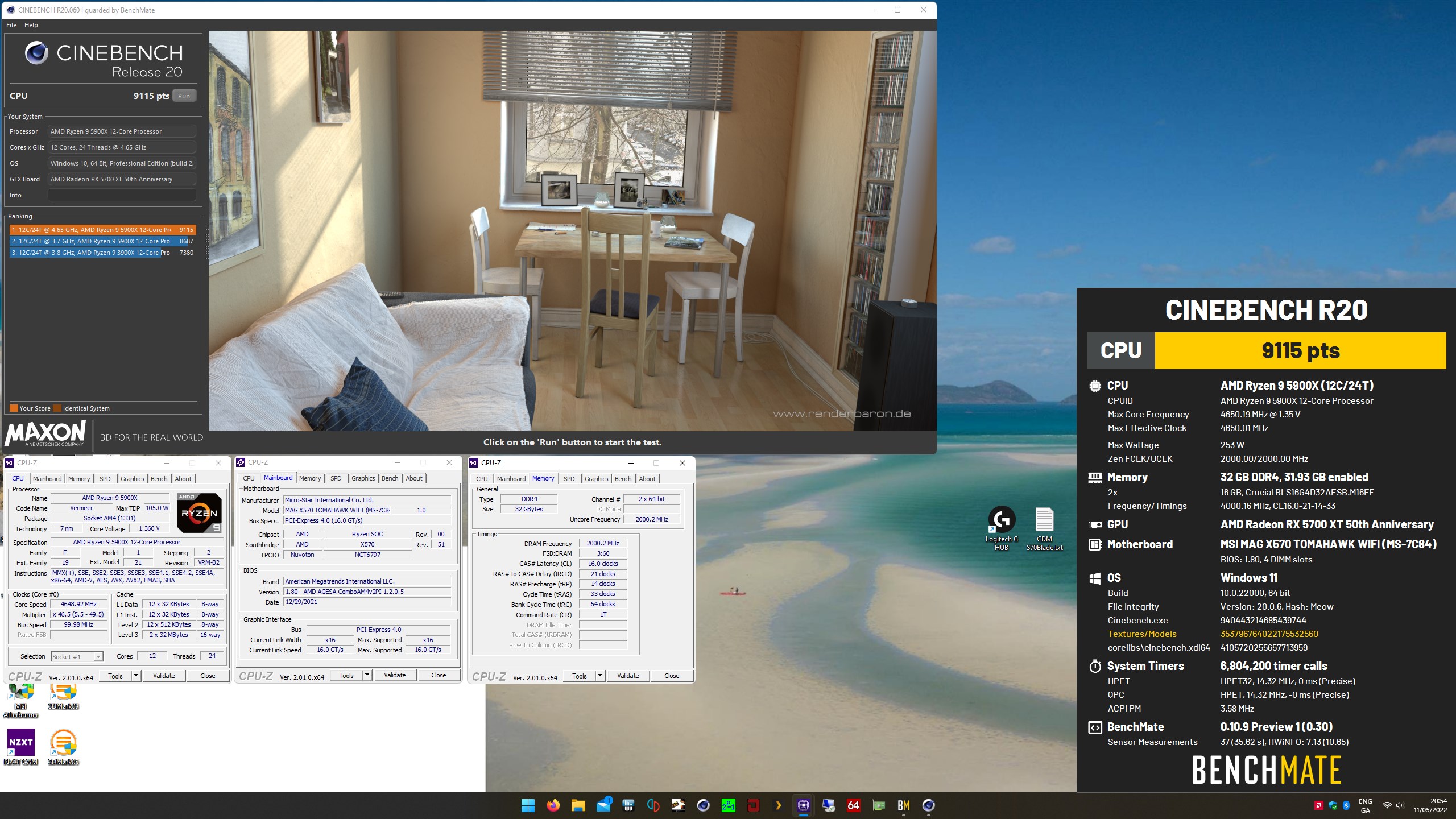Expand Tools dropdown arrow in left CPU-Z window
Screen dimensions: 1456x819
pyautogui.click(x=136, y=676)
